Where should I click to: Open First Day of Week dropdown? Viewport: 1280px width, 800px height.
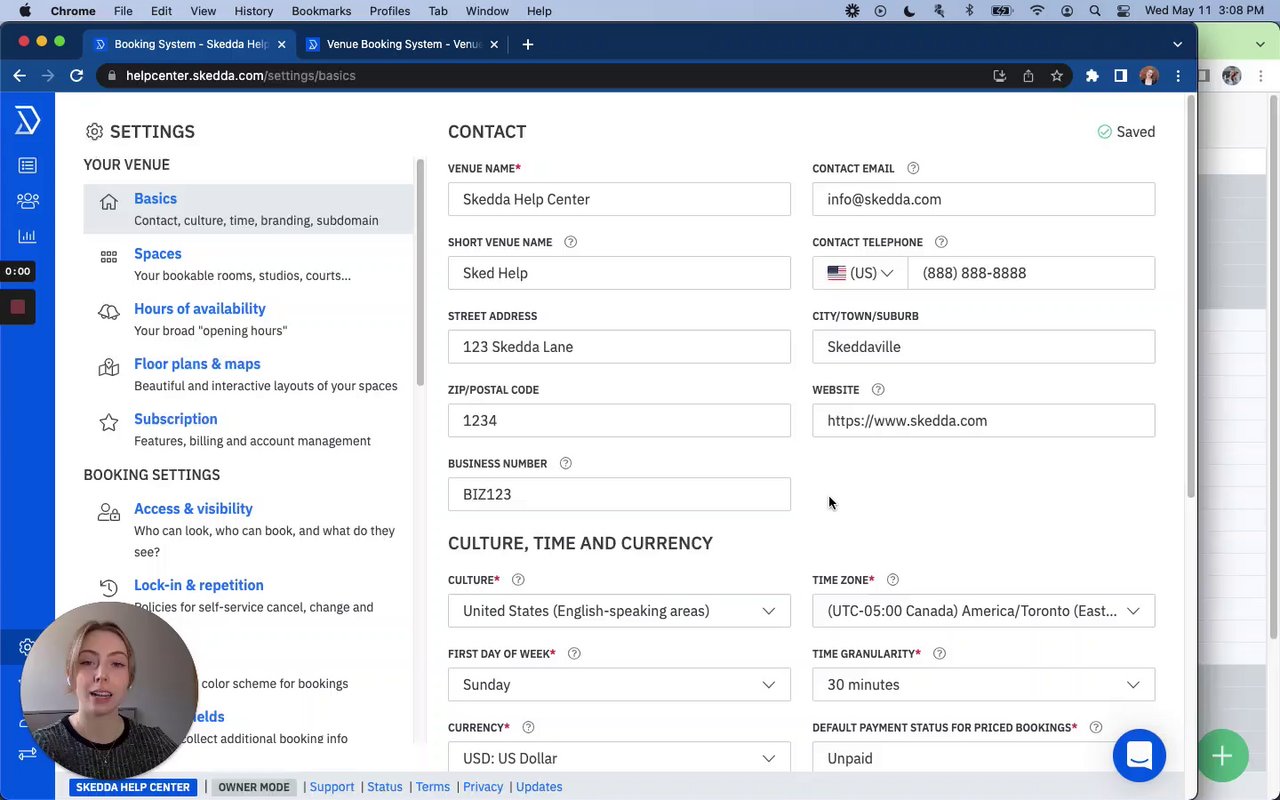[619, 685]
